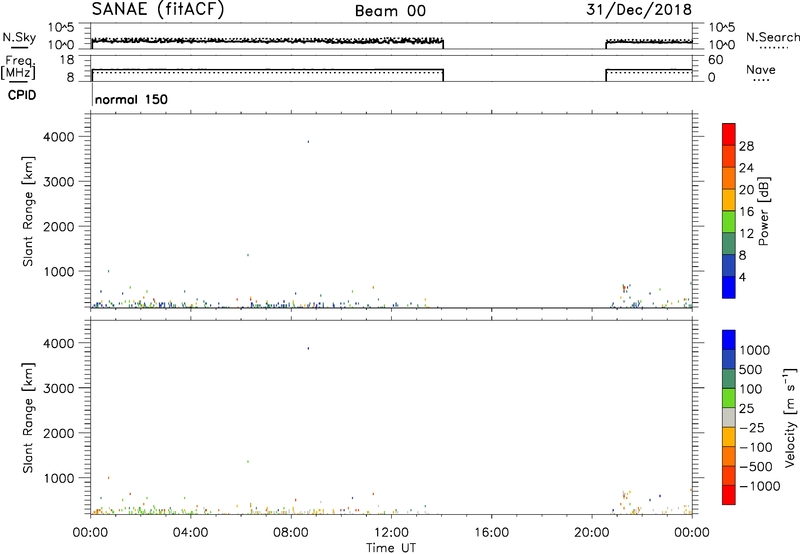Image resolution: width=800 pixels, height=554 pixels.
Task: Click the 3000 tick of the velocity panel
Action: point(59,388)
